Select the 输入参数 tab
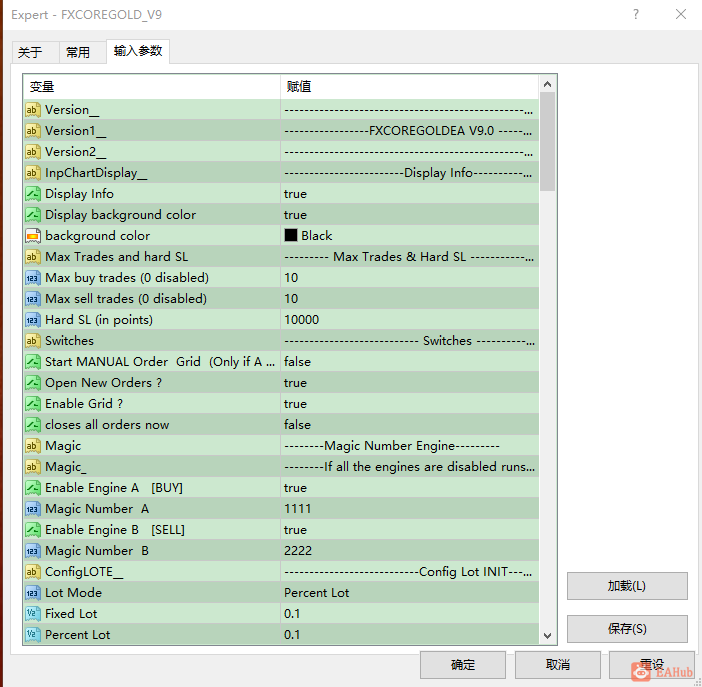Viewport: 702px width, 687px height. (x=138, y=51)
